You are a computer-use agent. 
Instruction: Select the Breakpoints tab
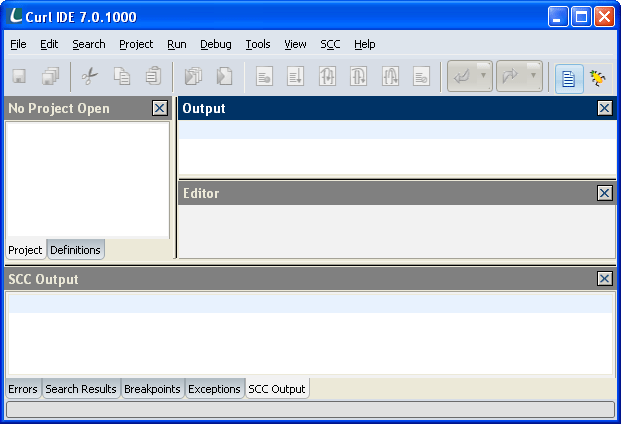coord(153,389)
